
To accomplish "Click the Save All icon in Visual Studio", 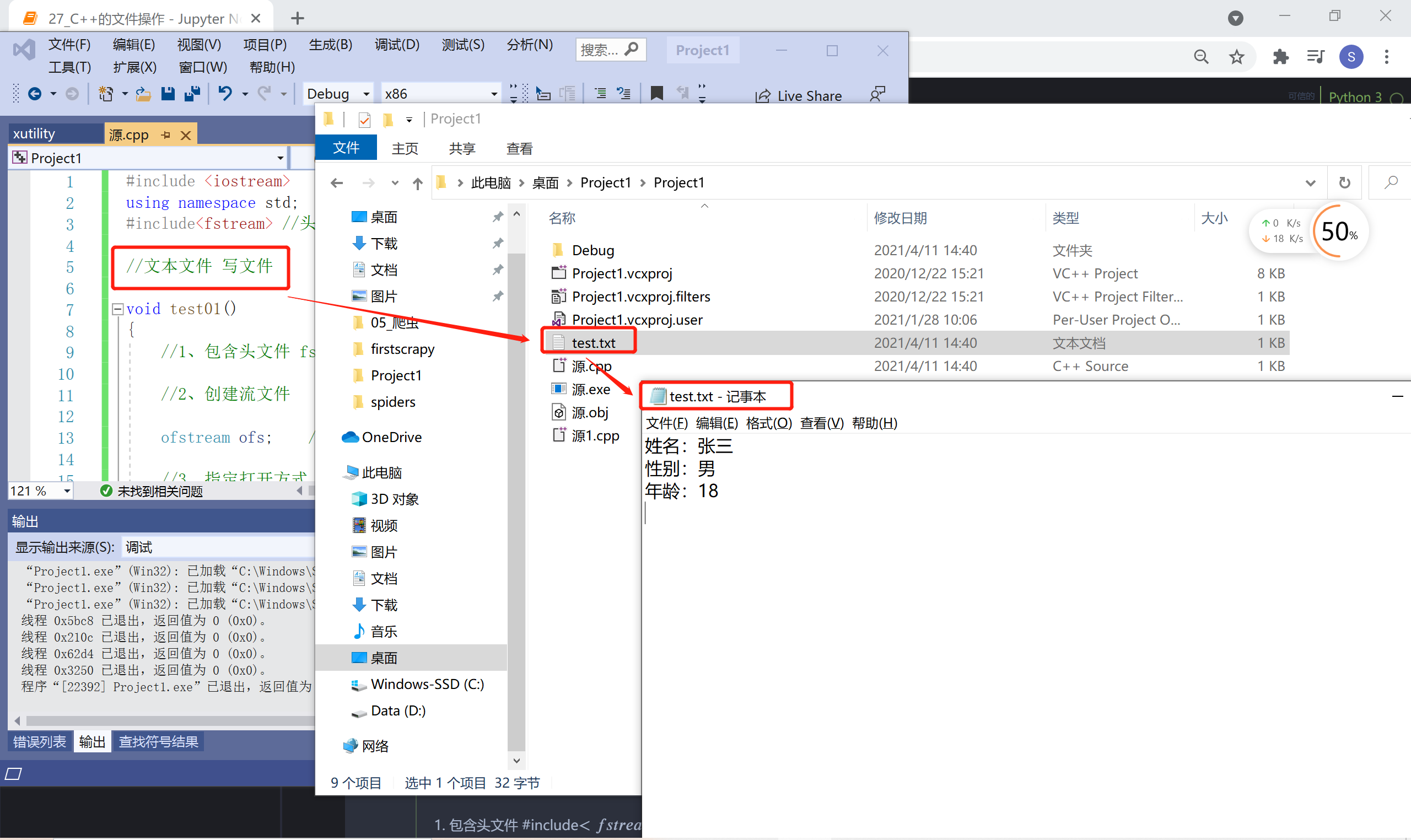I will coord(192,93).
